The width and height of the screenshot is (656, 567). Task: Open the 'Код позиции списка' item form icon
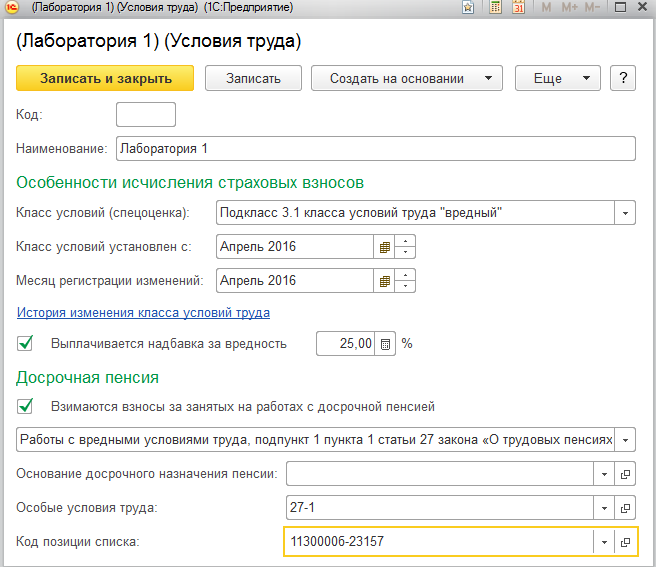point(625,541)
